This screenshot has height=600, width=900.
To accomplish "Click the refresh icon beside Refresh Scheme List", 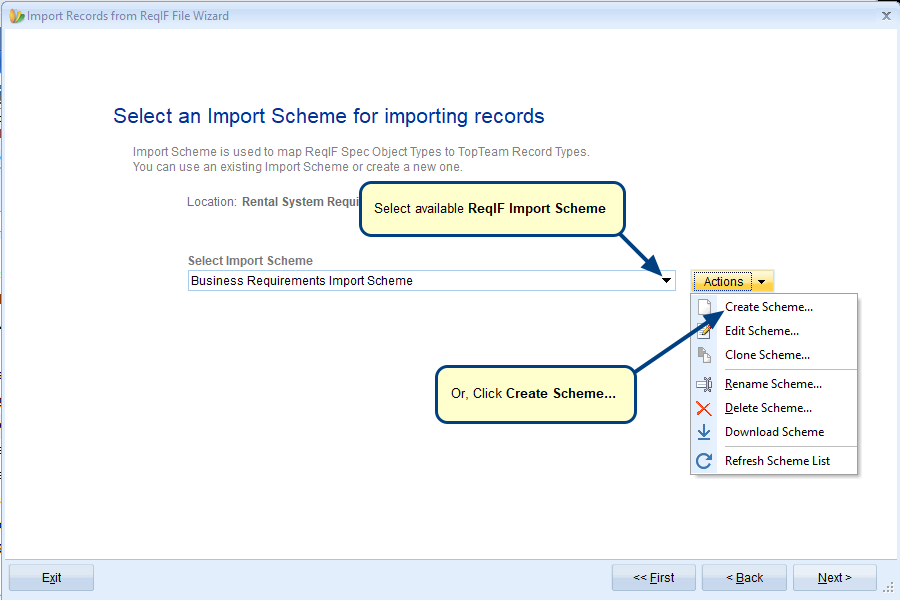I will (x=704, y=461).
